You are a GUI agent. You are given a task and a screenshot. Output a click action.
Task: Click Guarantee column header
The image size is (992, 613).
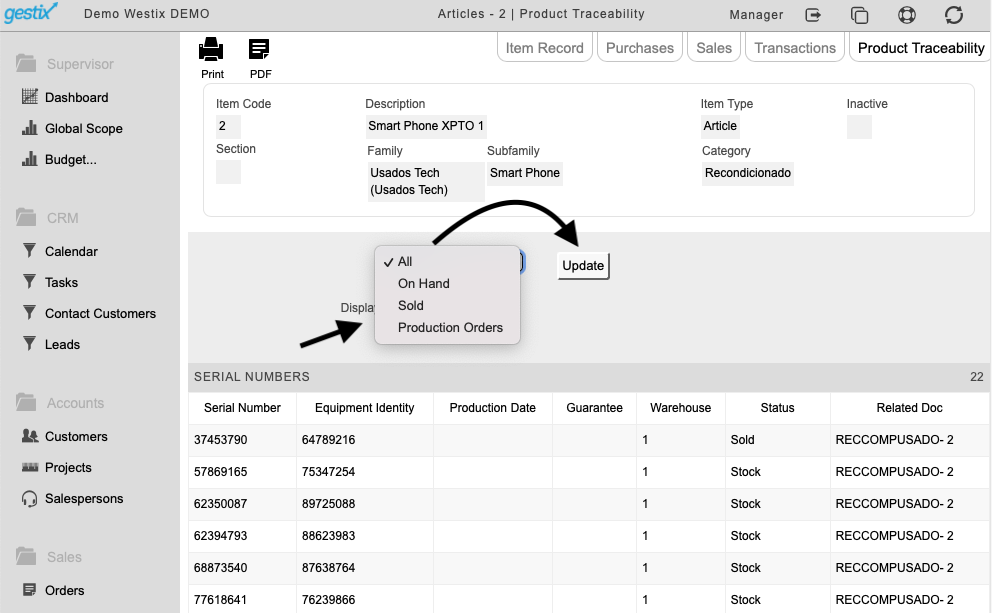[x=594, y=408]
